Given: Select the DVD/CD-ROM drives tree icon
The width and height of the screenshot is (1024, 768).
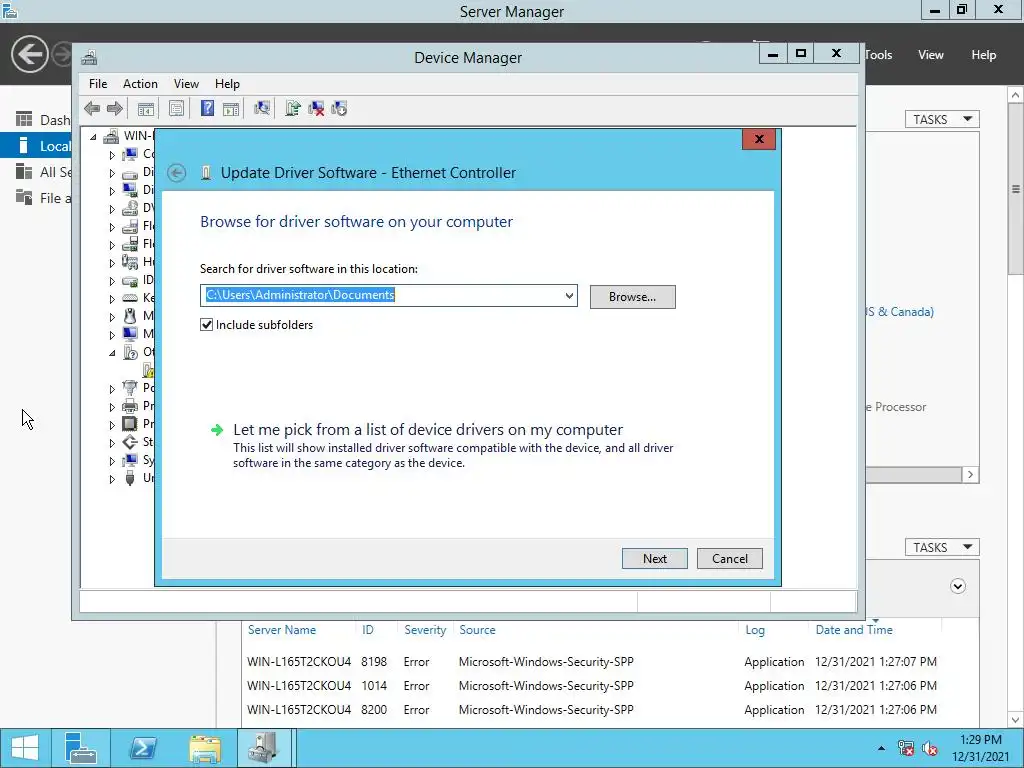Looking at the screenshot, I should pos(130,208).
